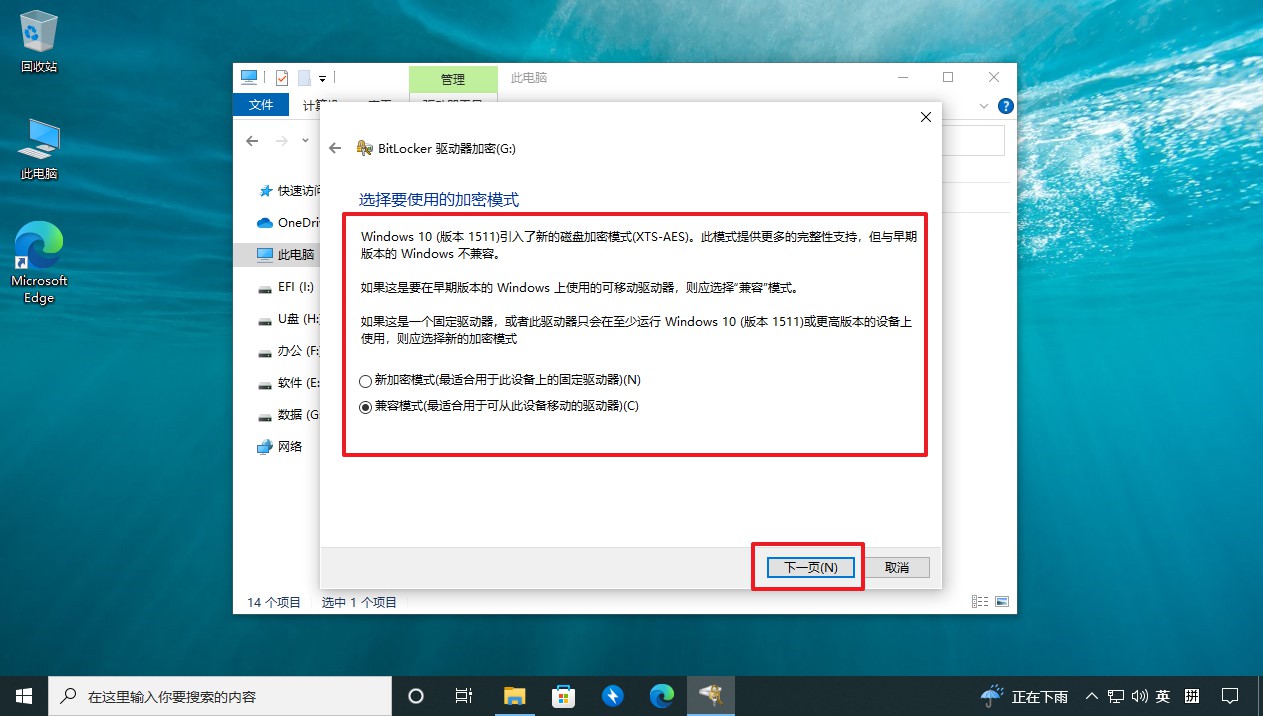The image size is (1263, 716).
Task: Launch Microsoft Store from the taskbar
Action: (x=563, y=695)
